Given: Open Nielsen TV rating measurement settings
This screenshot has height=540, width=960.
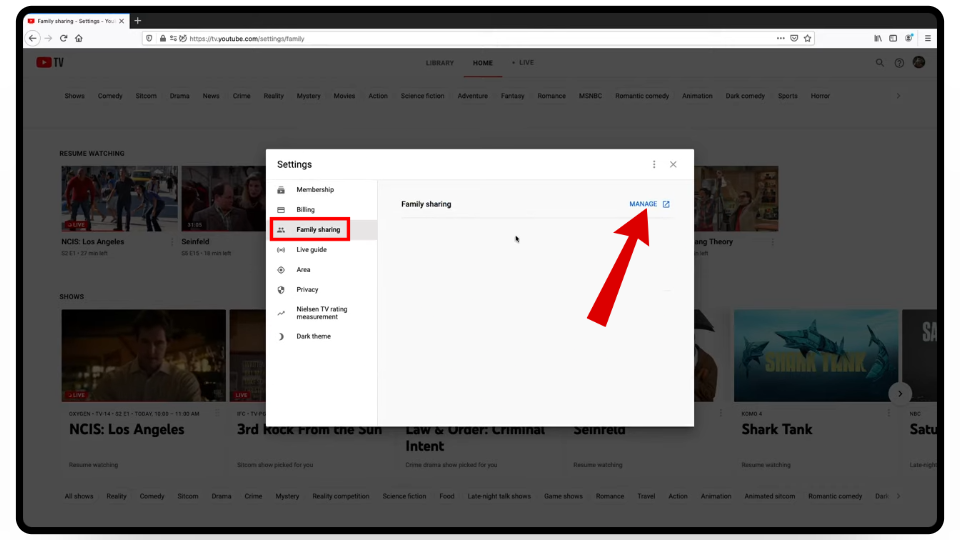Looking at the screenshot, I should (x=321, y=313).
